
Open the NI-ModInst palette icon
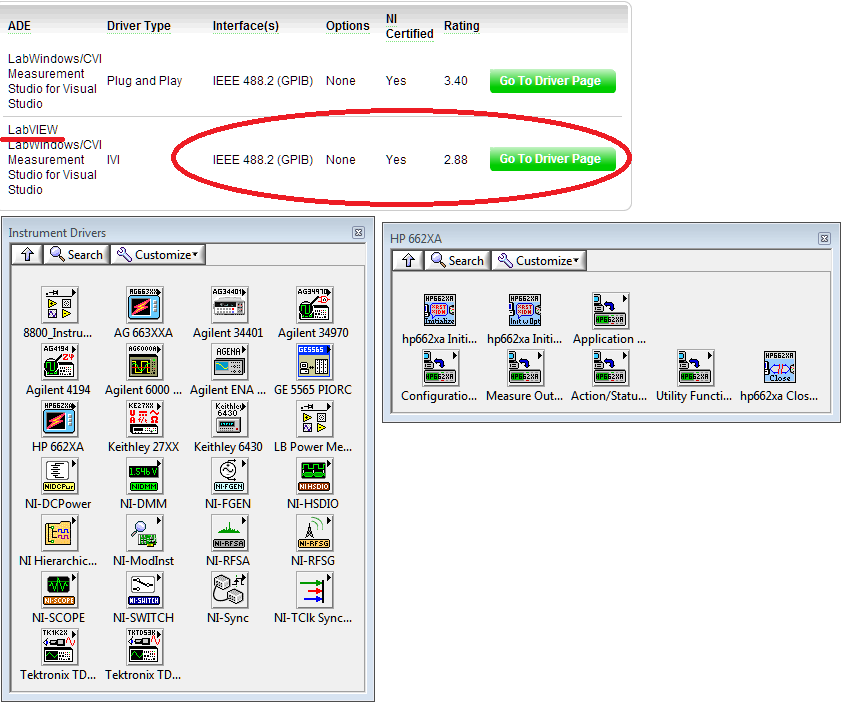144,533
